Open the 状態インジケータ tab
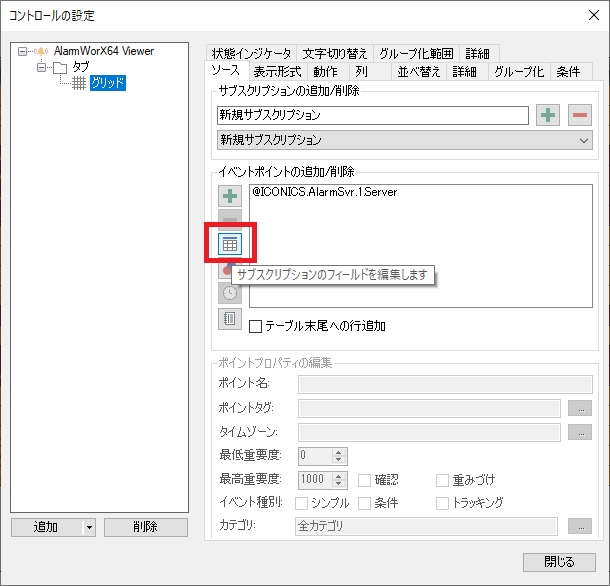 pyautogui.click(x=251, y=53)
